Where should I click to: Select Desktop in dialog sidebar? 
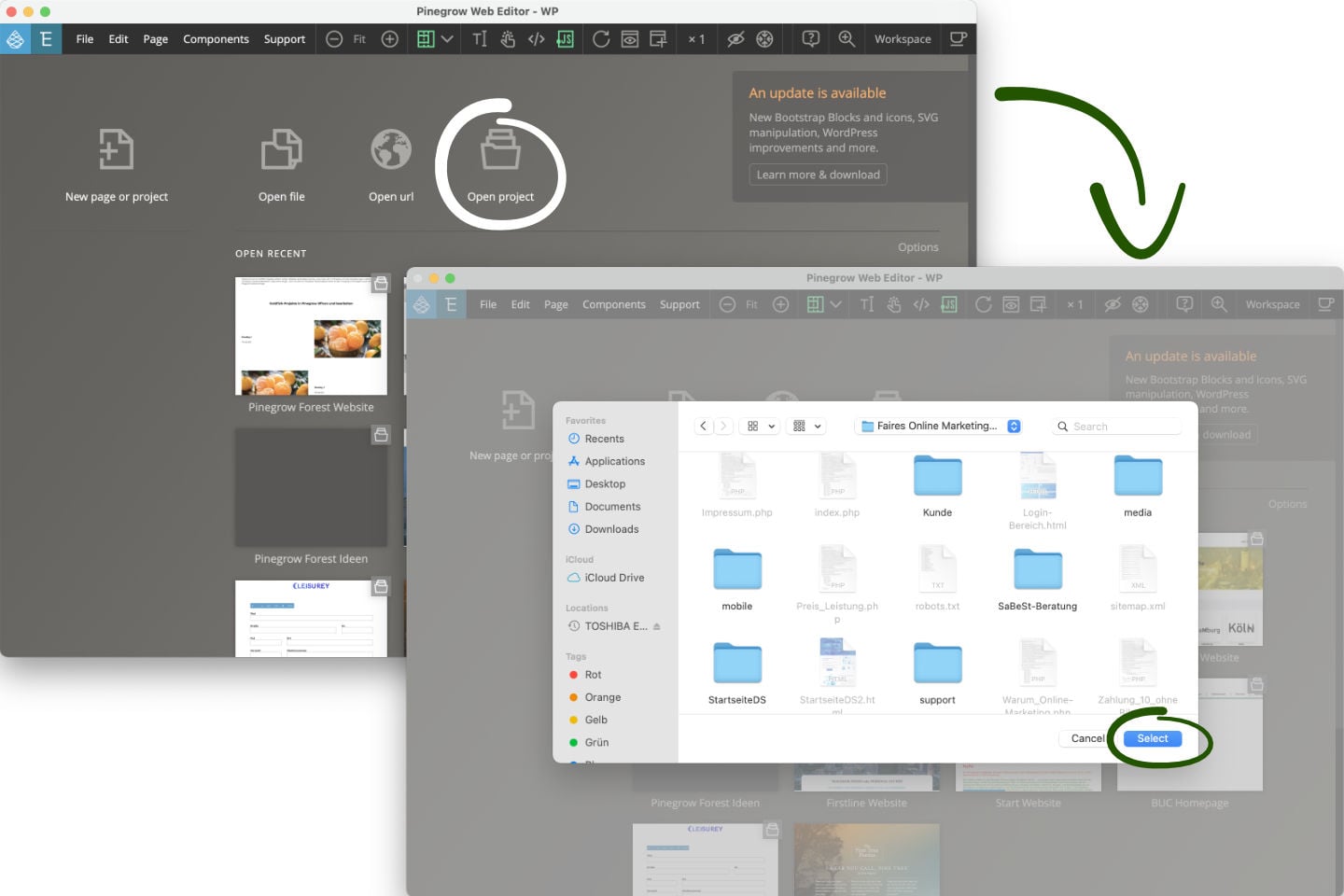[605, 483]
